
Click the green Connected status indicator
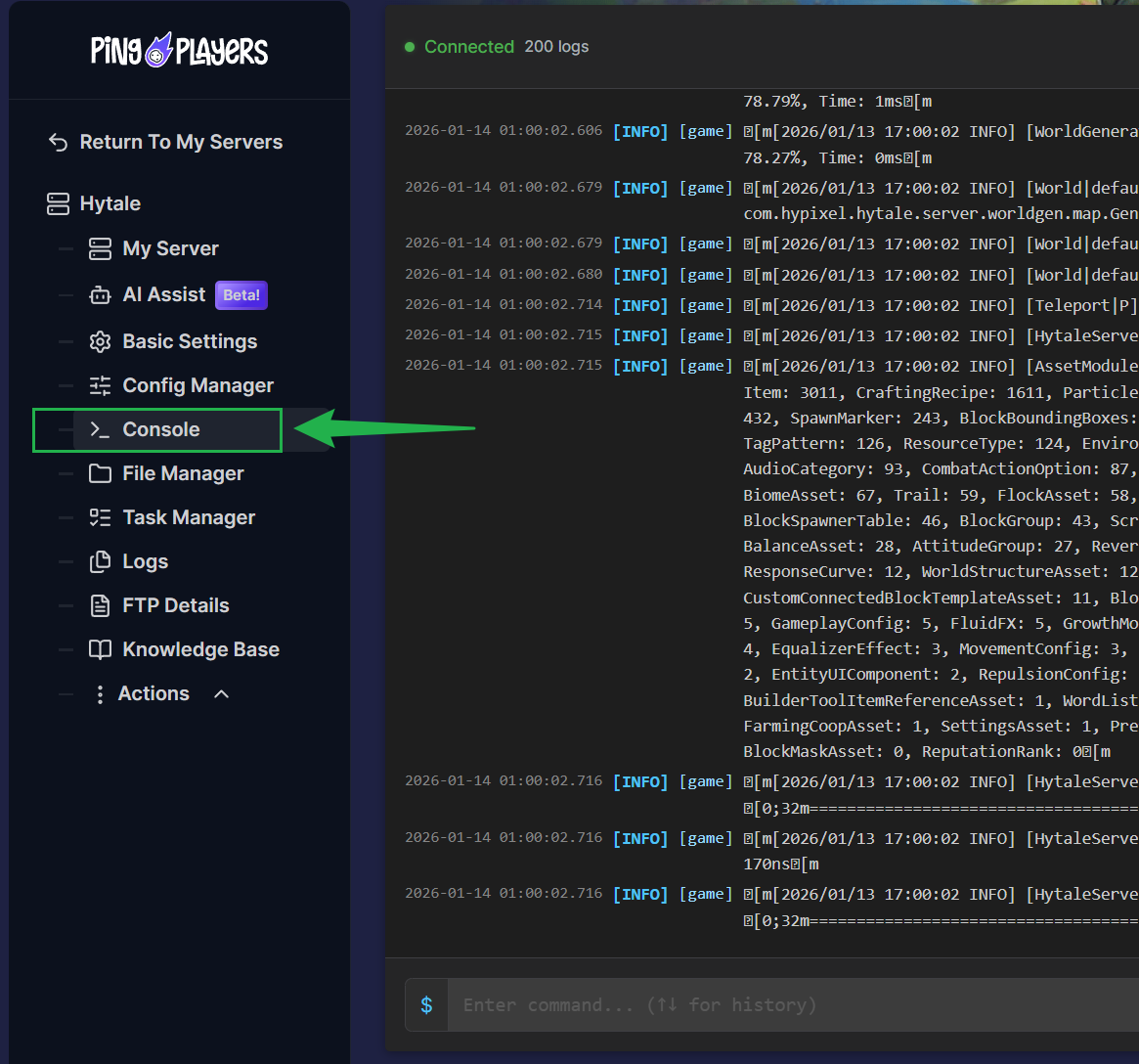pos(410,46)
